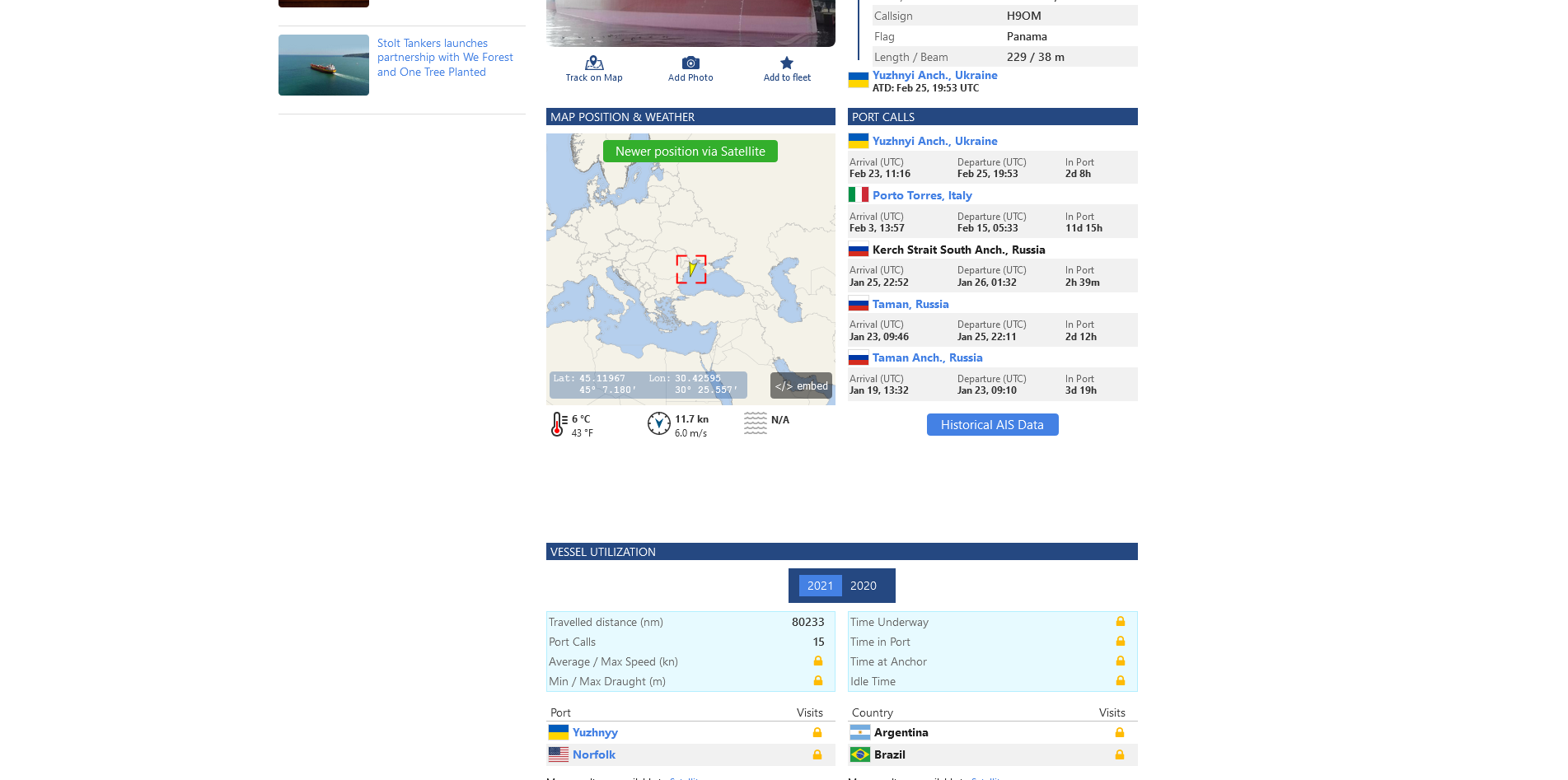This screenshot has height=780, width=1568.
Task: Click lock icon in Argentina visits row
Action: 1120,733
